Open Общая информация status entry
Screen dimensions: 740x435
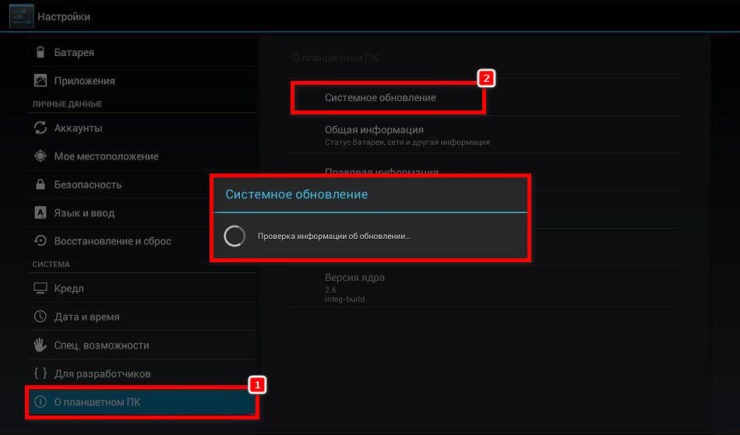click(x=374, y=130)
